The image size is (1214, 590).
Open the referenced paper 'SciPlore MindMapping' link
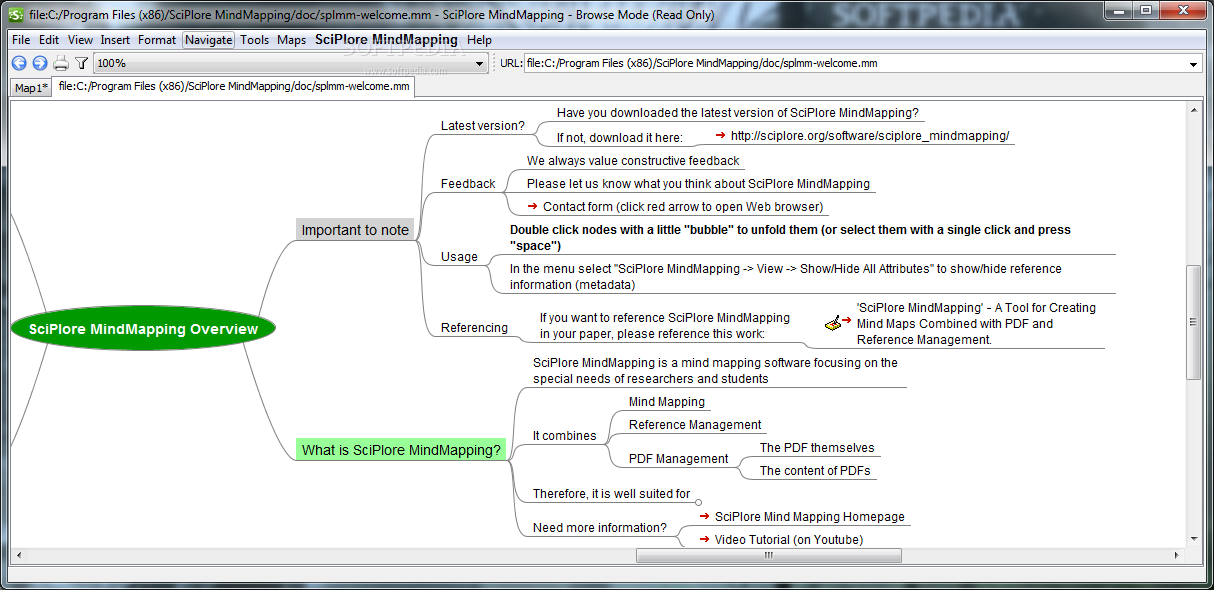[x=976, y=323]
